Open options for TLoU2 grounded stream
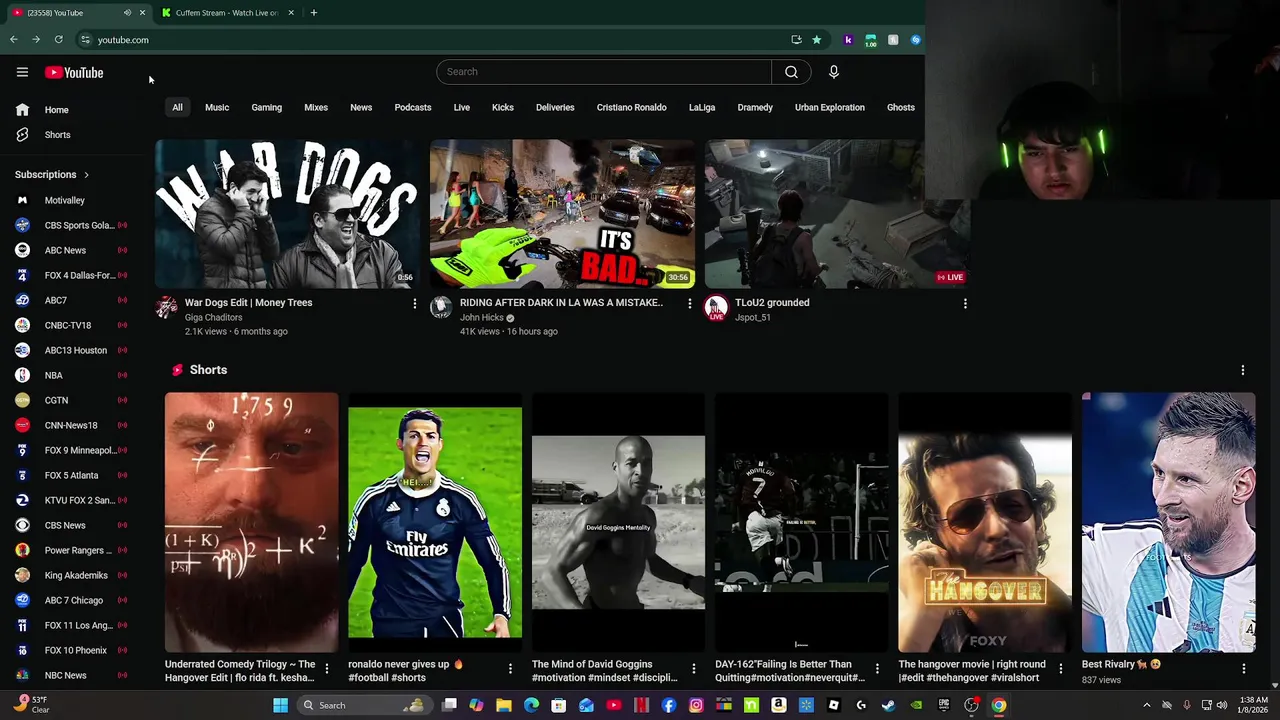Screen dimensions: 1280x720 pyautogui.click(x=965, y=303)
